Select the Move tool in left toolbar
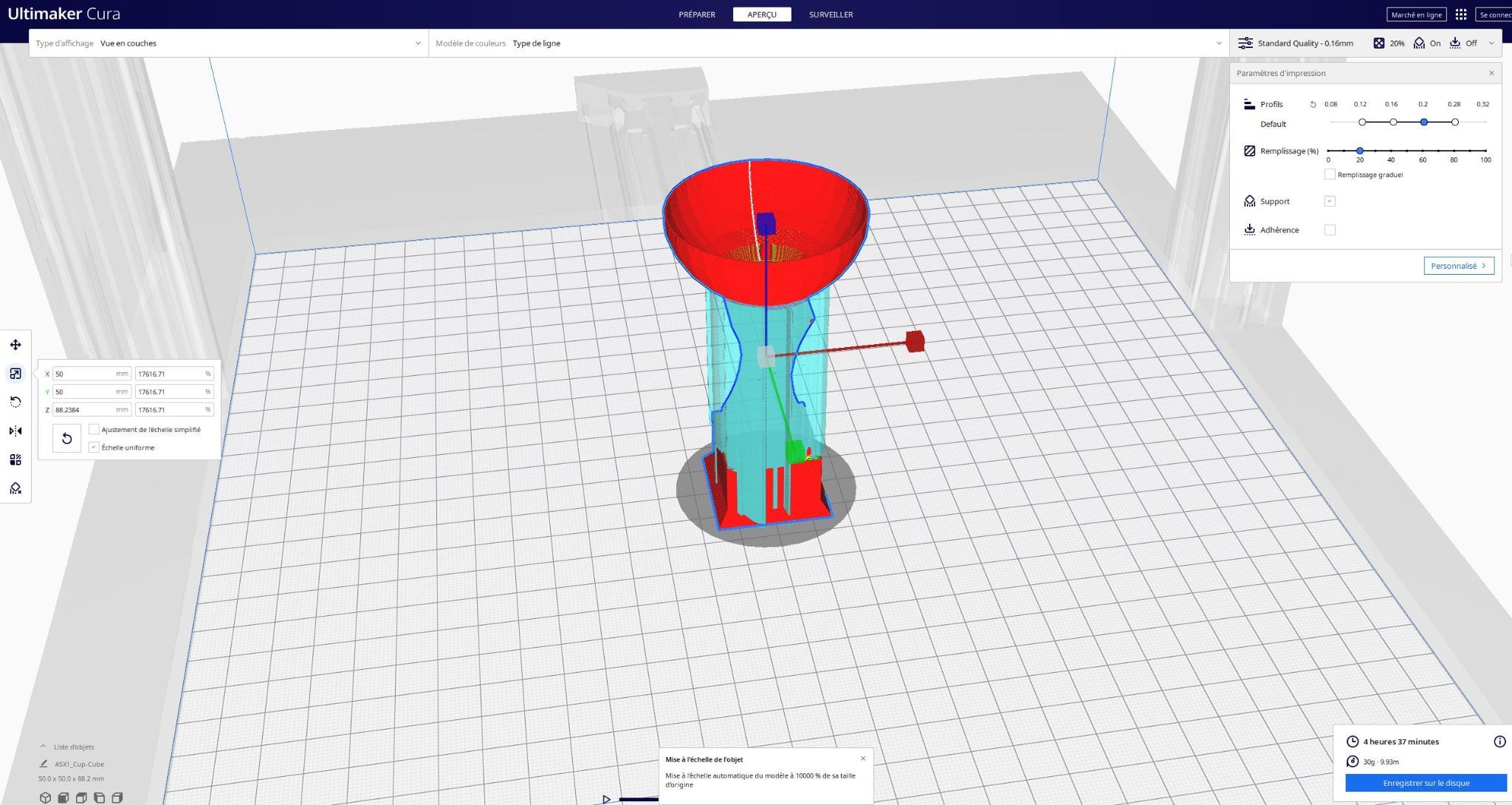 pyautogui.click(x=16, y=345)
